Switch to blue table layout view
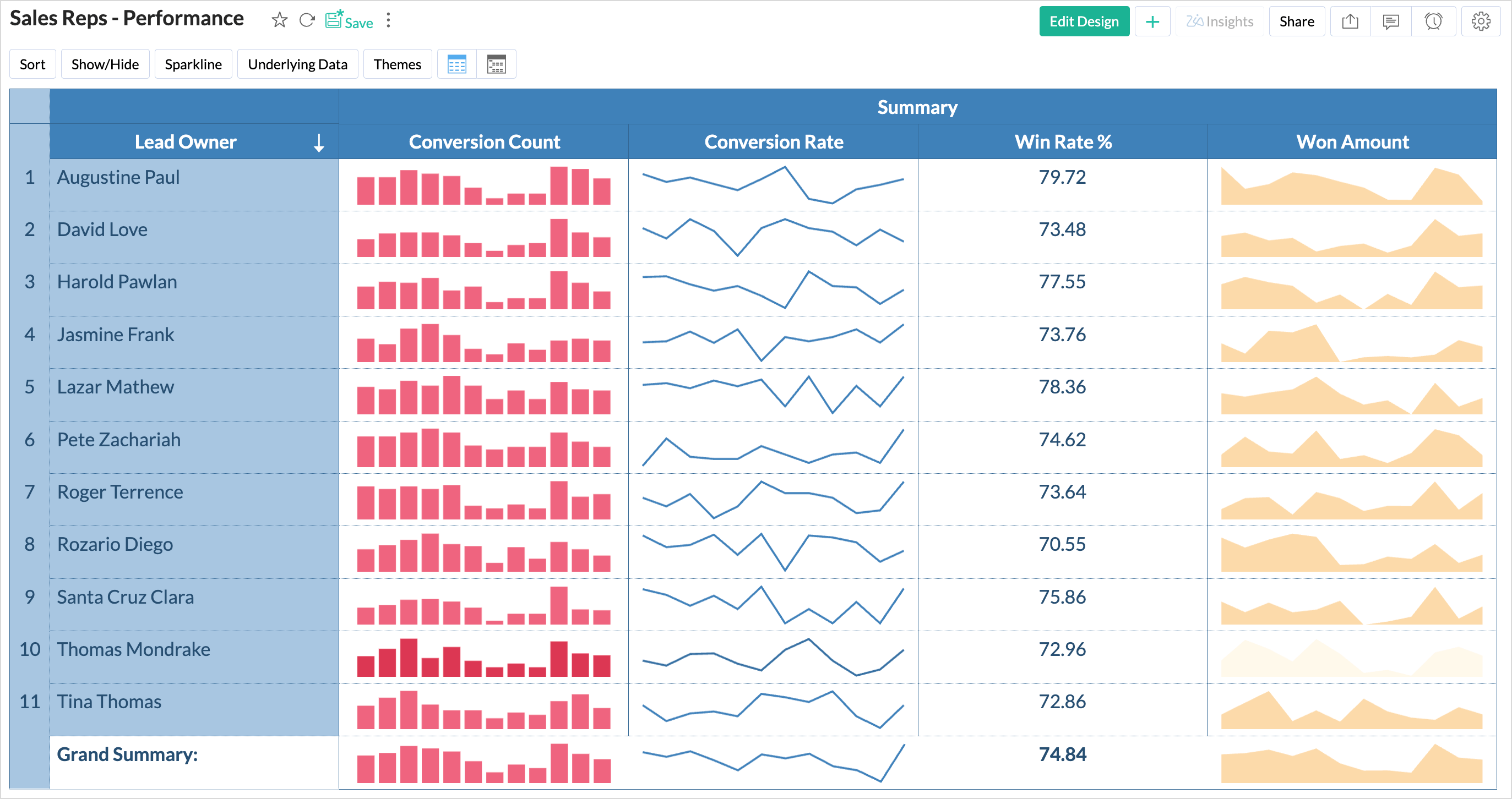Image resolution: width=1512 pixels, height=799 pixels. [x=456, y=64]
